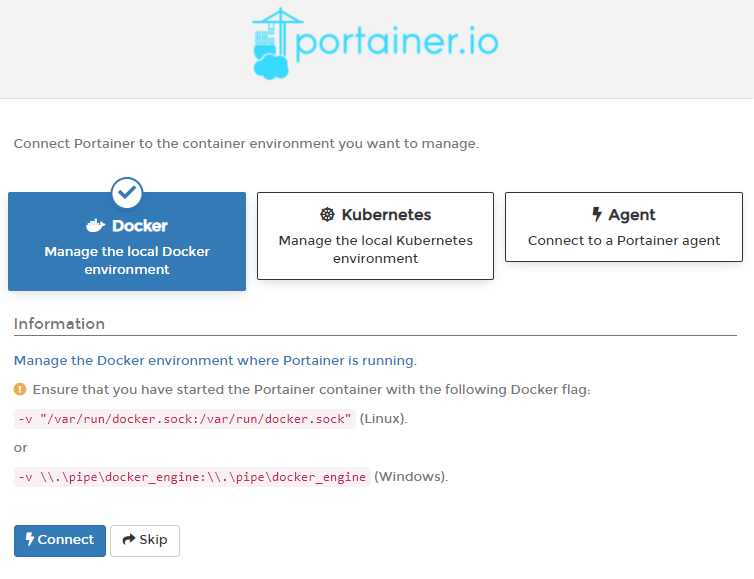
Task: Connect to the Docker environment
Action: point(60,541)
